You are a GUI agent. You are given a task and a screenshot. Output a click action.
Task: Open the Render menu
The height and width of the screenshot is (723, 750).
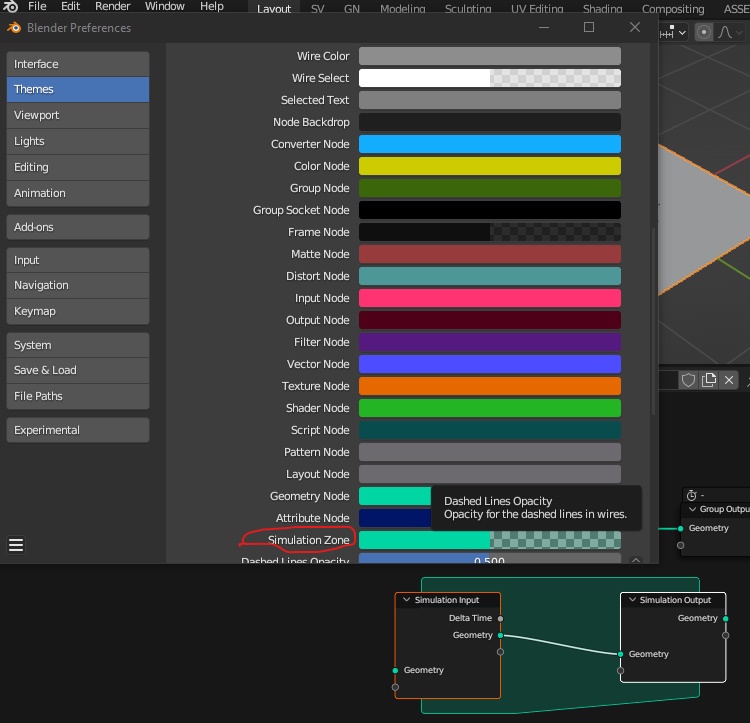[x=112, y=6]
